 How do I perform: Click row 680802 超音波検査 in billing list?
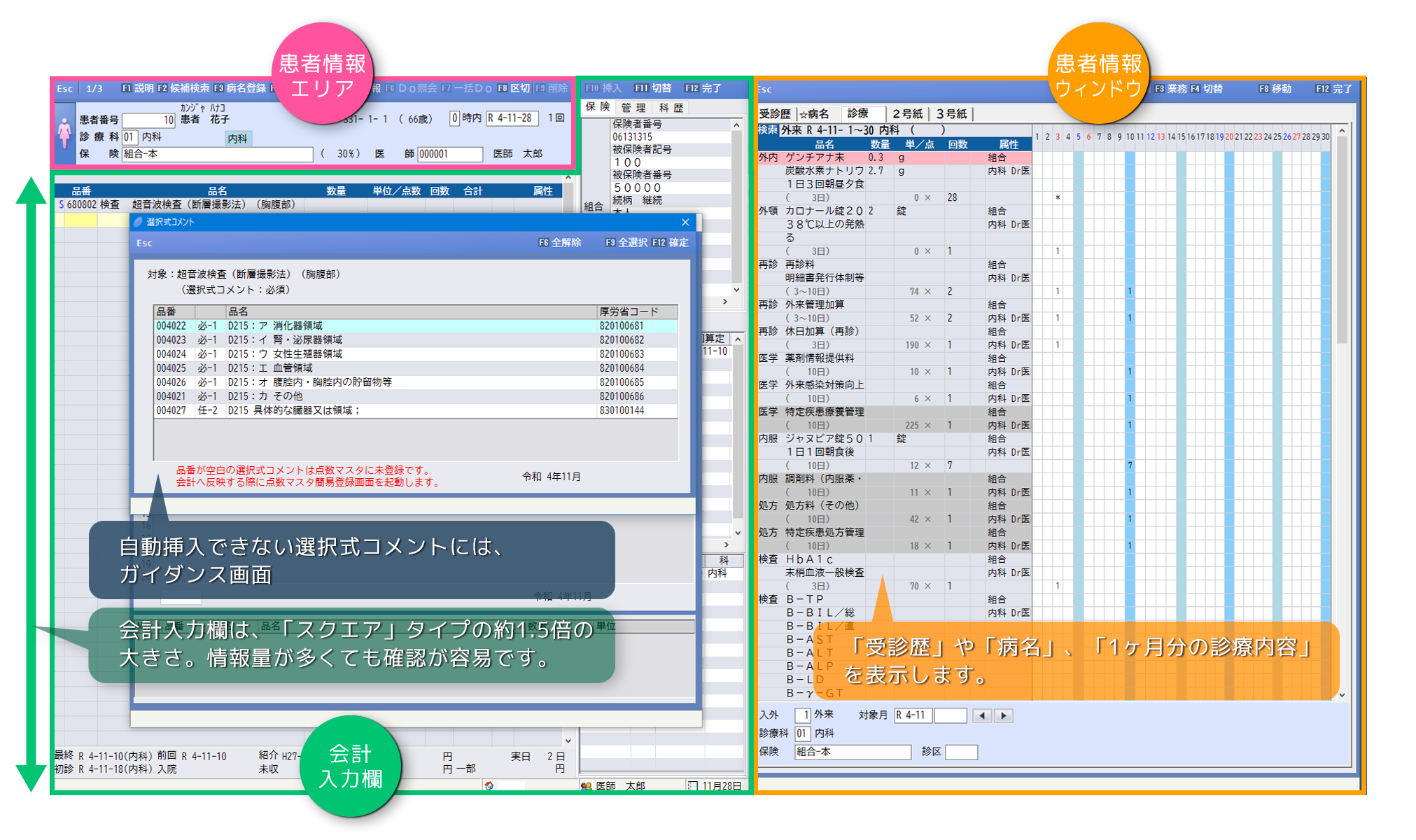(308, 204)
